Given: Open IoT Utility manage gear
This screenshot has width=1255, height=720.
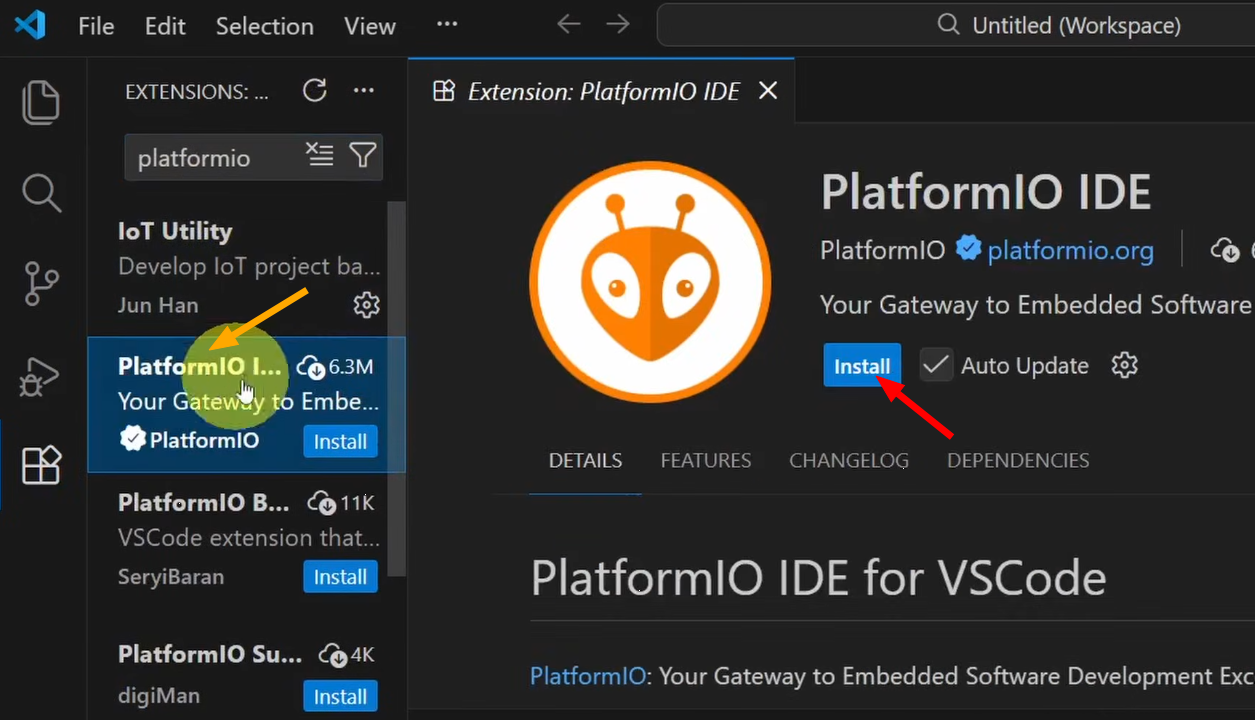Looking at the screenshot, I should [366, 305].
